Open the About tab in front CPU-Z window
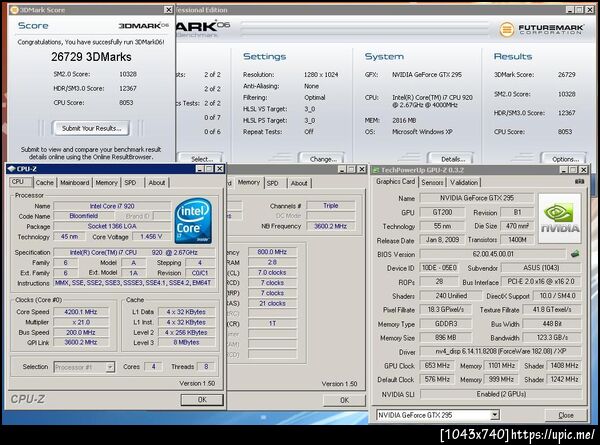Screen dimensions: 600x445 (157, 183)
